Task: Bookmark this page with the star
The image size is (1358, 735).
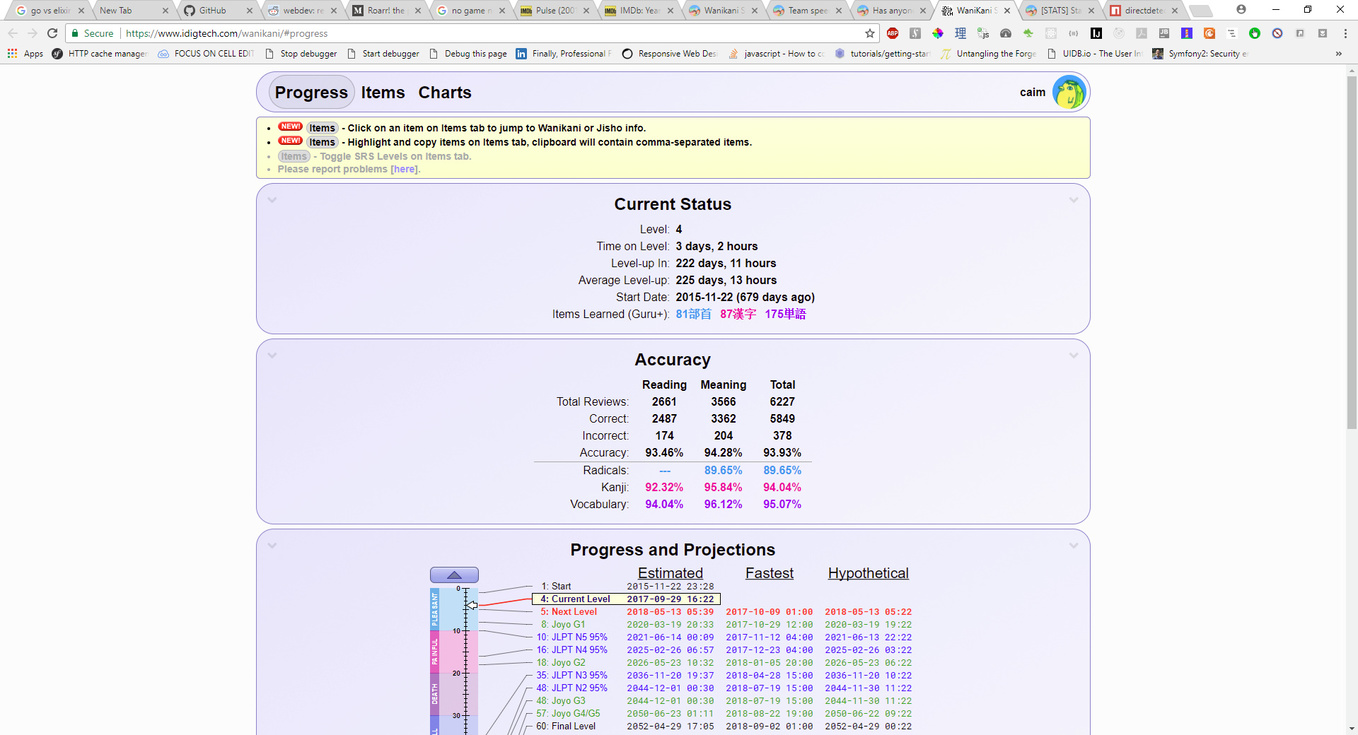Action: 870,33
